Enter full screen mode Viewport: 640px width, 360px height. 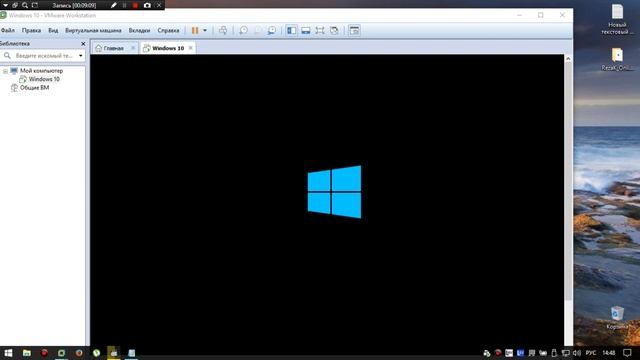click(x=320, y=31)
